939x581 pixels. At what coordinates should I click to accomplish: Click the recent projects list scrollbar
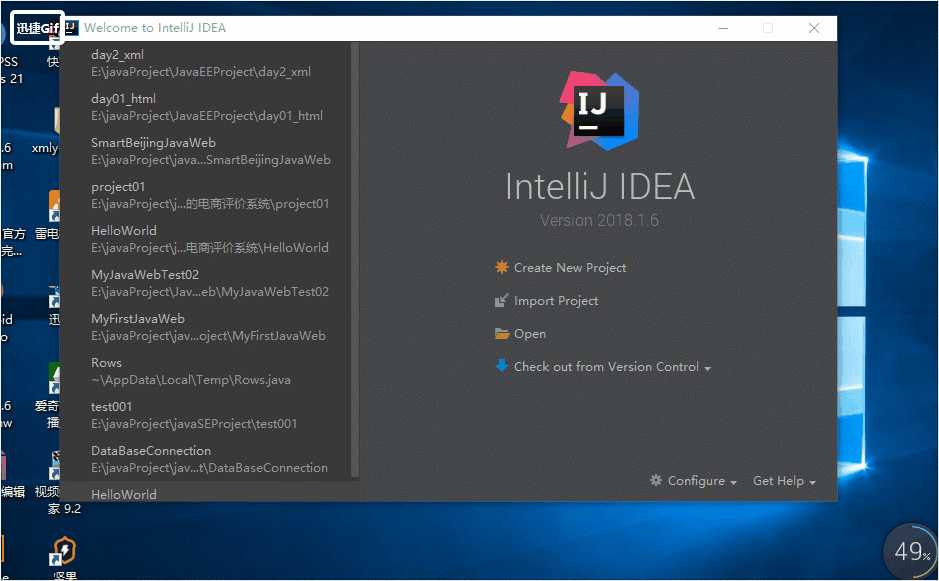pyautogui.click(x=355, y=259)
